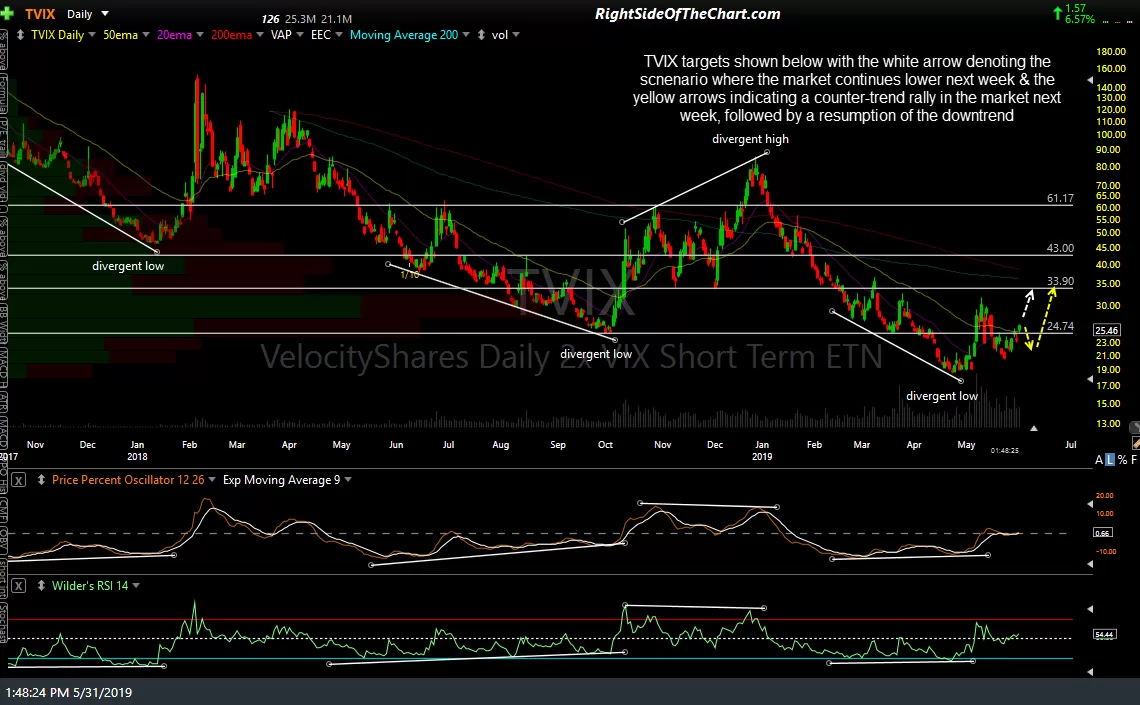Click the 25.3M volume value
Image resolution: width=1140 pixels, height=705 pixels.
pos(300,19)
